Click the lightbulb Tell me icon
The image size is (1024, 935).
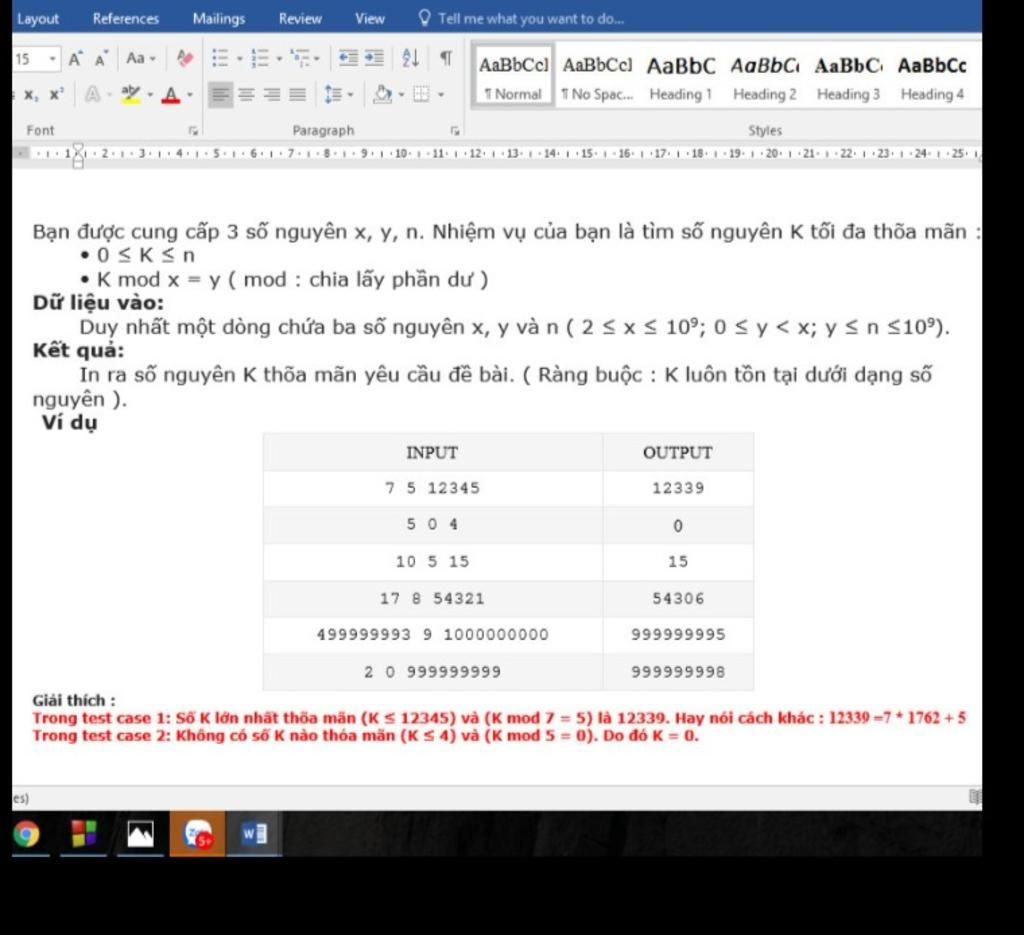[x=424, y=18]
